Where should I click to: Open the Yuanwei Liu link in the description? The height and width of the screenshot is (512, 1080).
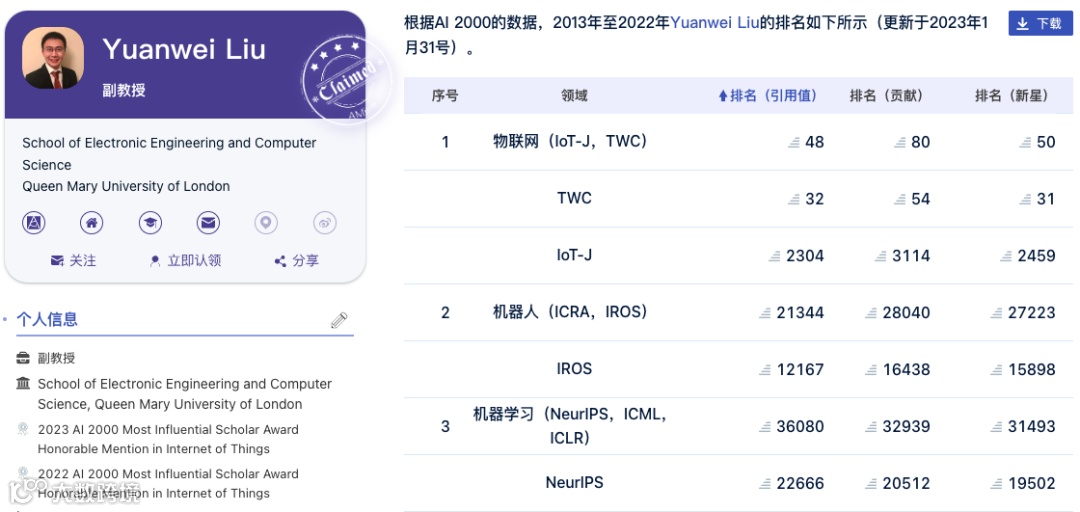click(715, 22)
